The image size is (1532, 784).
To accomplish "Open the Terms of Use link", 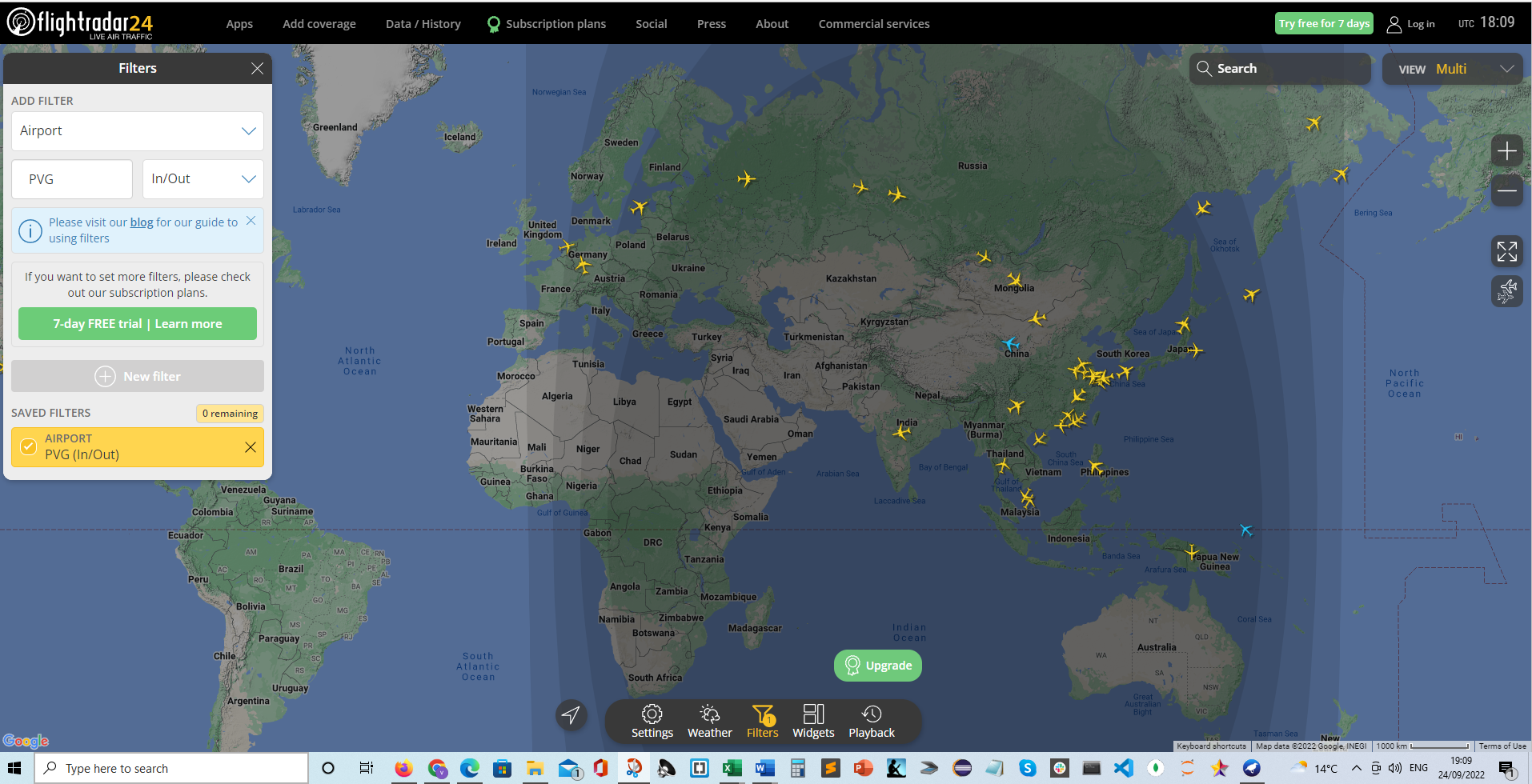I will (1502, 746).
